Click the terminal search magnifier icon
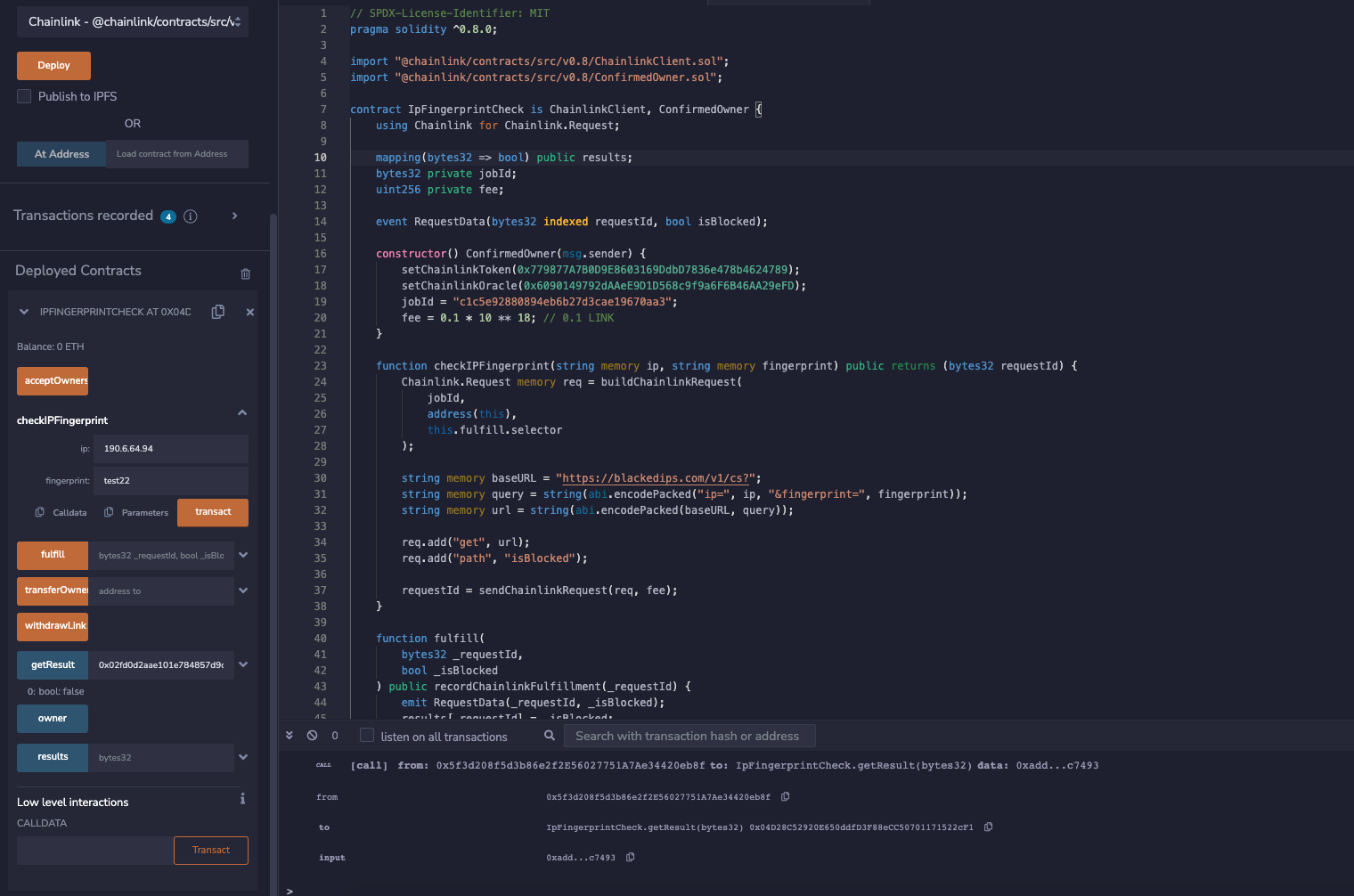The width and height of the screenshot is (1354, 896). point(550,736)
